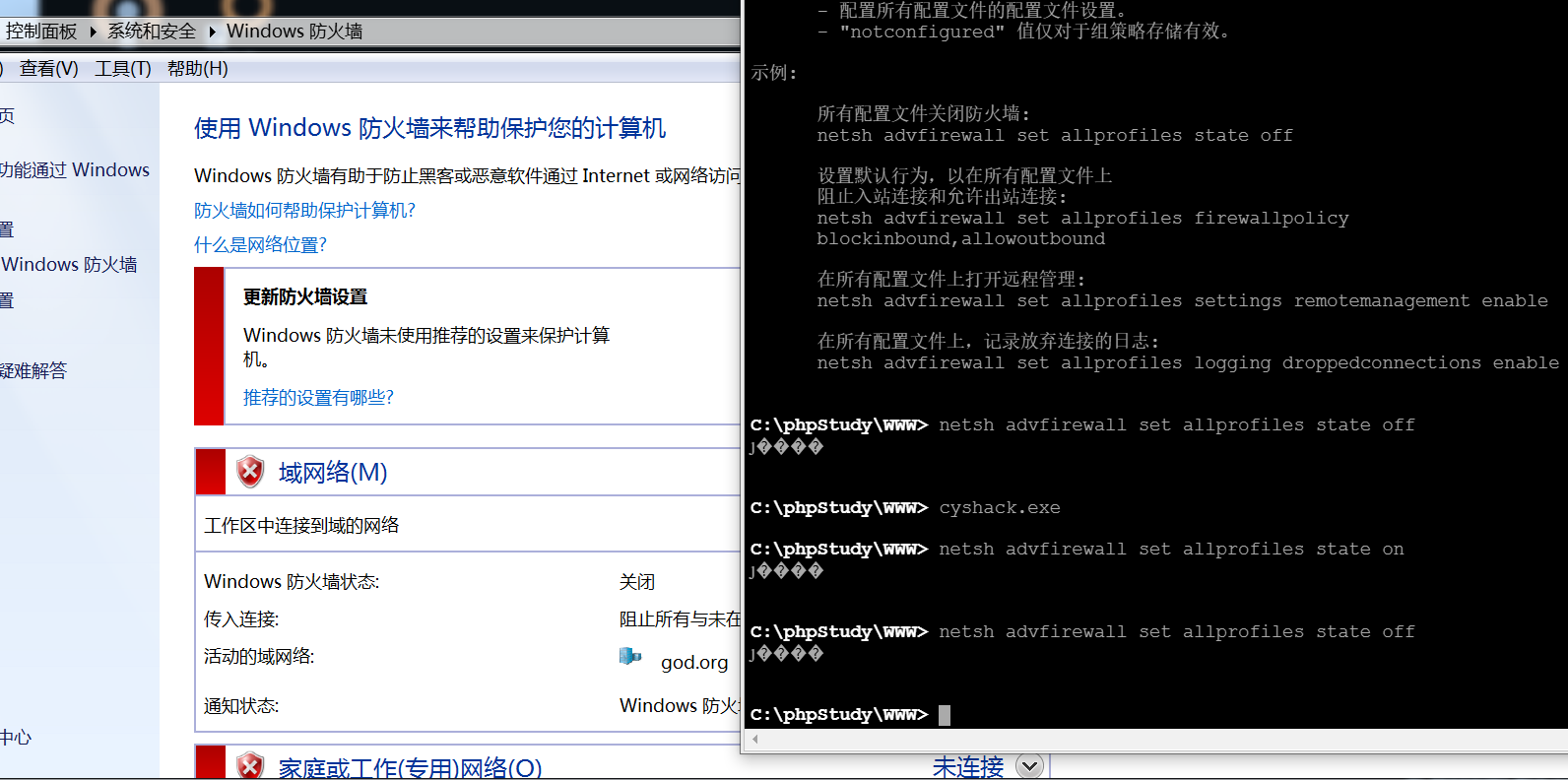Open the 什么是网络位置? link
Image resolution: width=1568 pixels, height=780 pixels.
[x=260, y=245]
